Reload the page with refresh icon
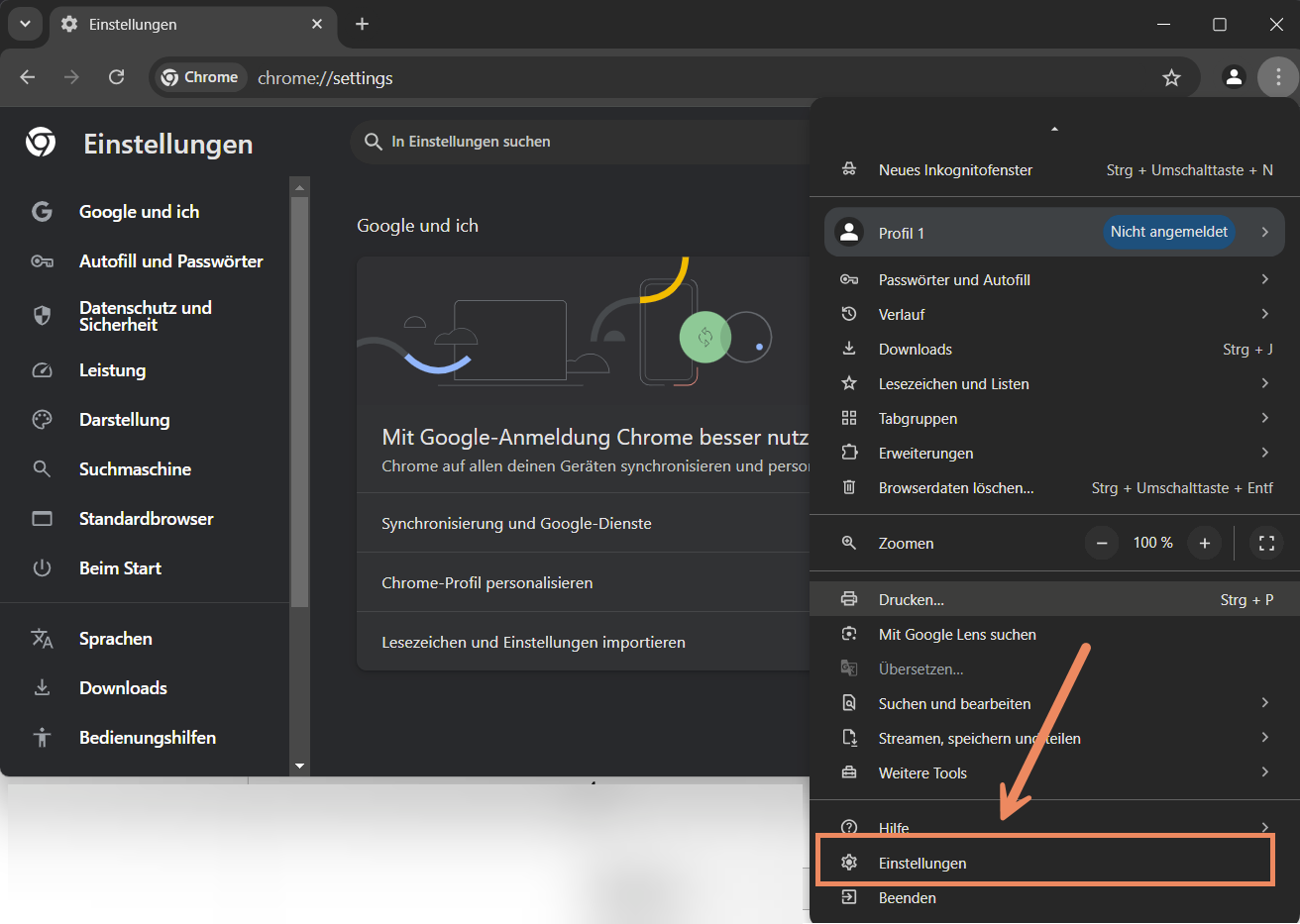Image resolution: width=1300 pixels, height=924 pixels. point(116,77)
